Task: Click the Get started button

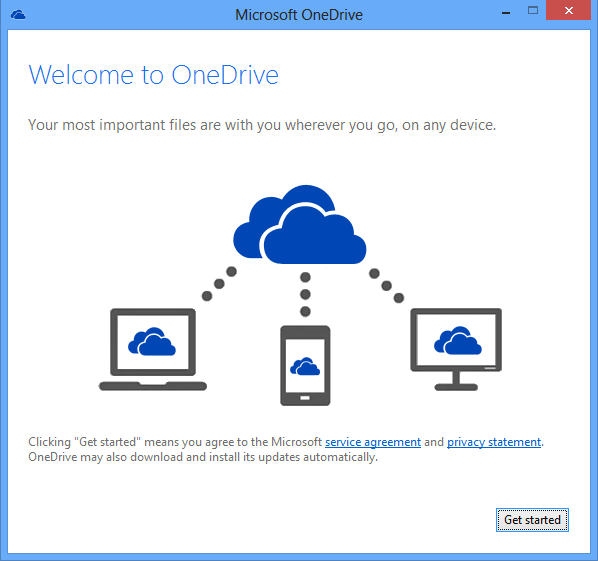Action: click(x=532, y=520)
